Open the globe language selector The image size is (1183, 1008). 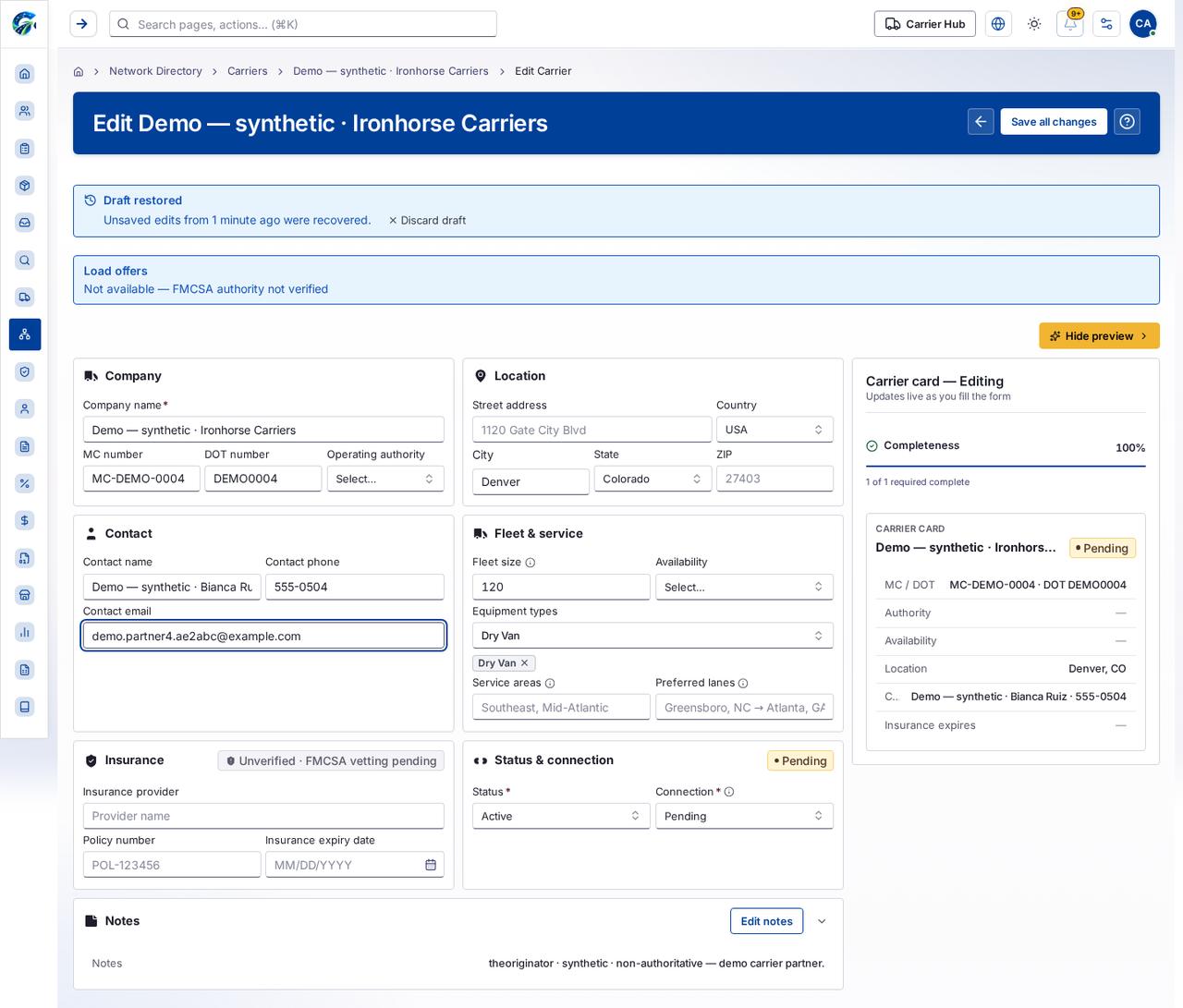click(998, 24)
